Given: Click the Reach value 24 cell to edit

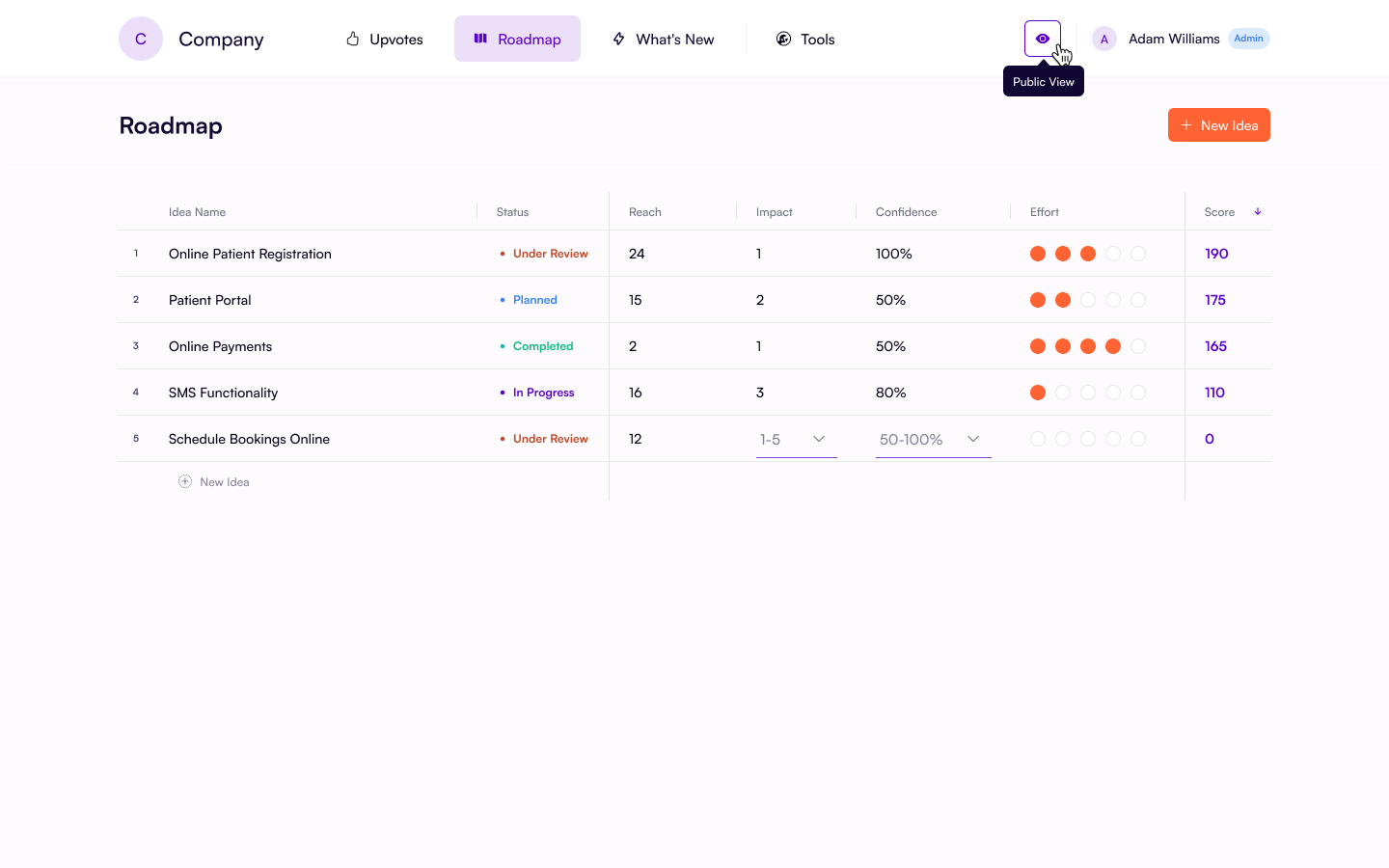Looking at the screenshot, I should (637, 253).
